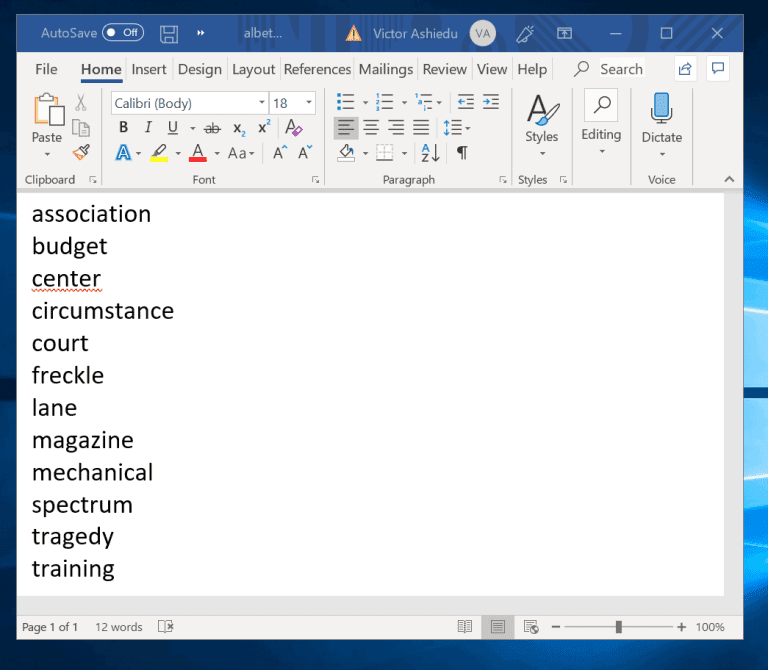Image resolution: width=768 pixels, height=670 pixels.
Task: Click Align Right icon
Action: tap(396, 128)
